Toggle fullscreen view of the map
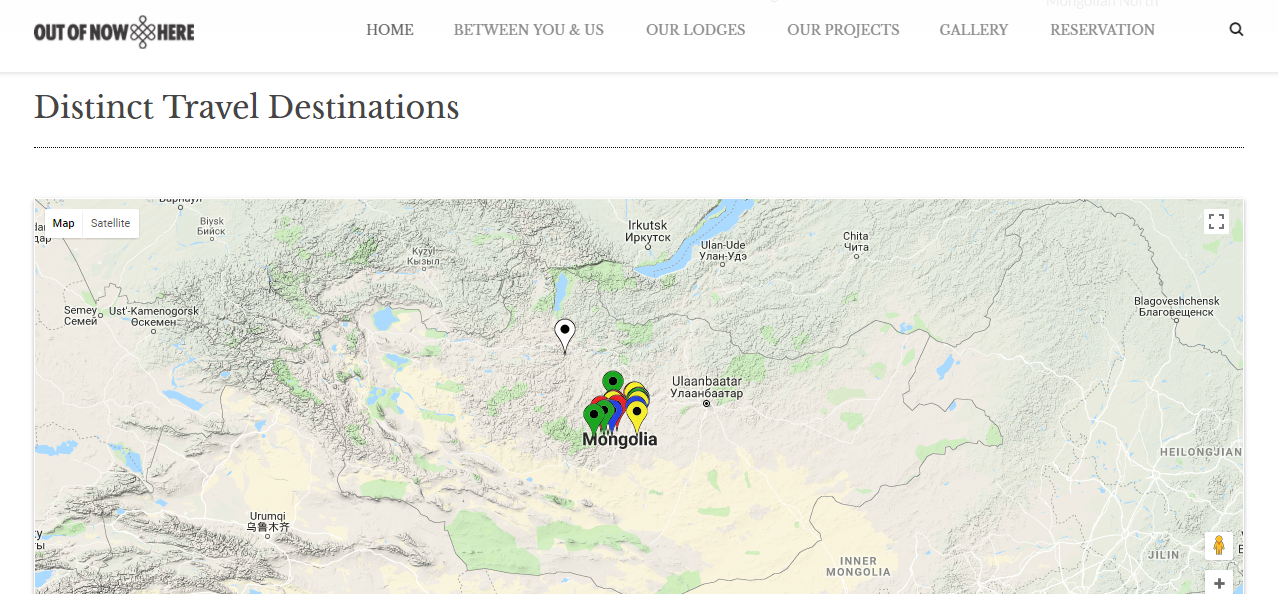1278x594 pixels. [1216, 222]
